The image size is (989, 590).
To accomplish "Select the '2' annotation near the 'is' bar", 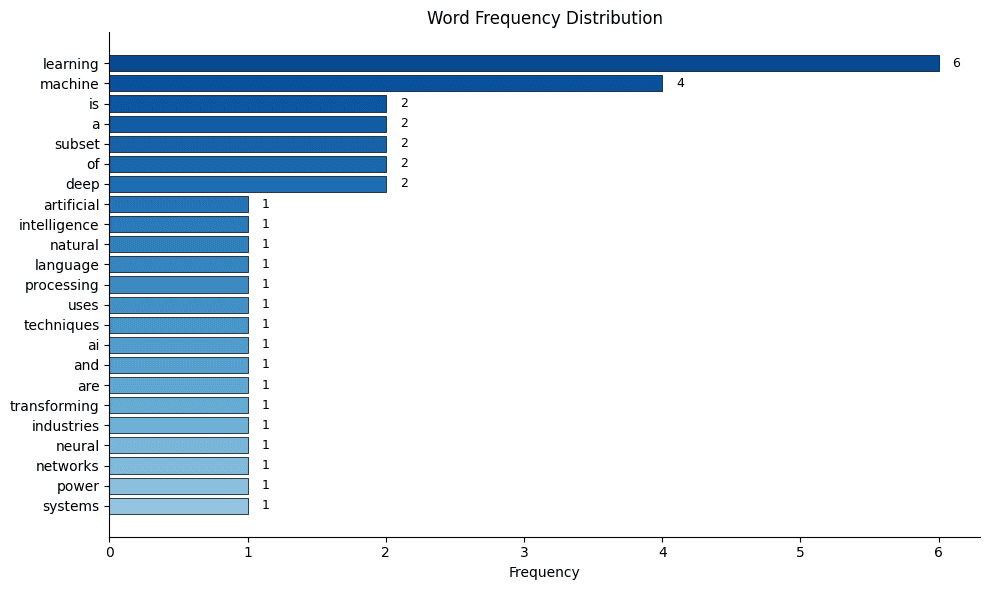I will click(x=403, y=104).
